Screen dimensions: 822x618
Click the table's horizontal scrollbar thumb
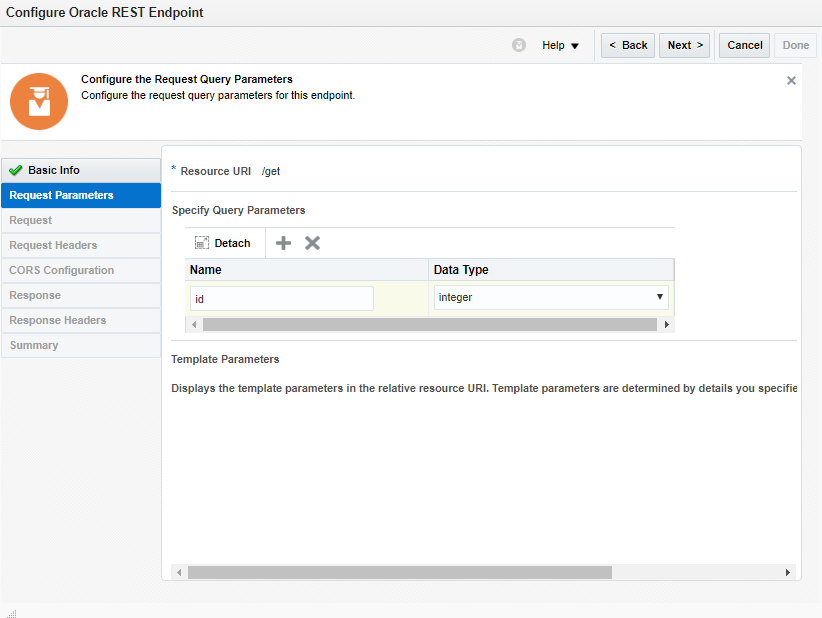pos(430,324)
